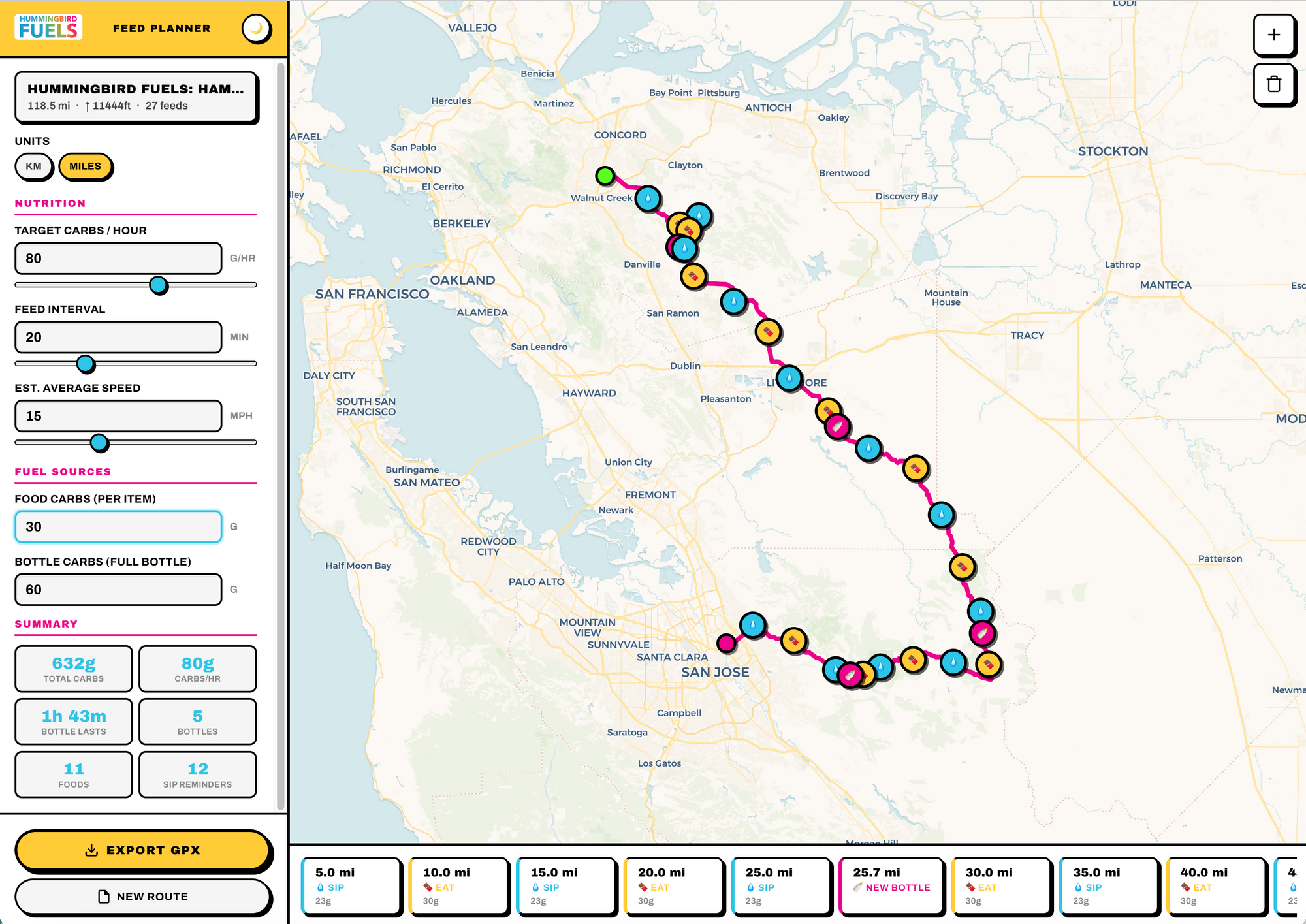Click the 632g Total Carbs summary tile

(74, 669)
